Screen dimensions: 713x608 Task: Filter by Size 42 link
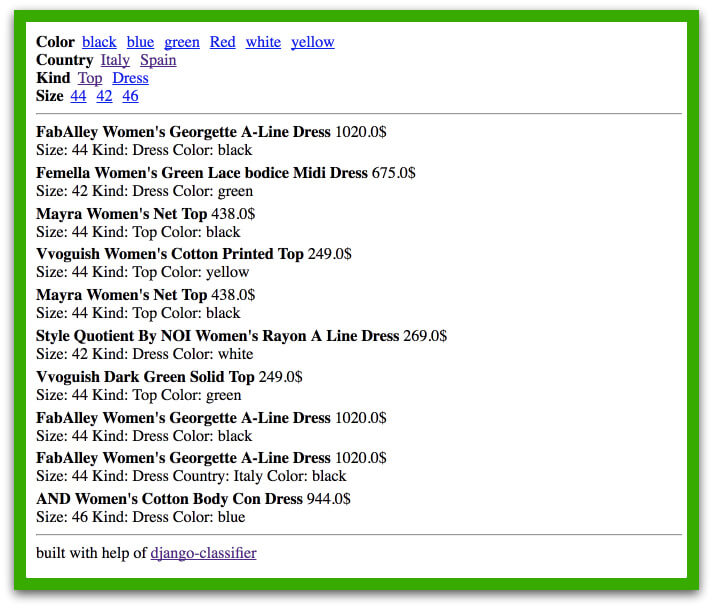[x=104, y=96]
